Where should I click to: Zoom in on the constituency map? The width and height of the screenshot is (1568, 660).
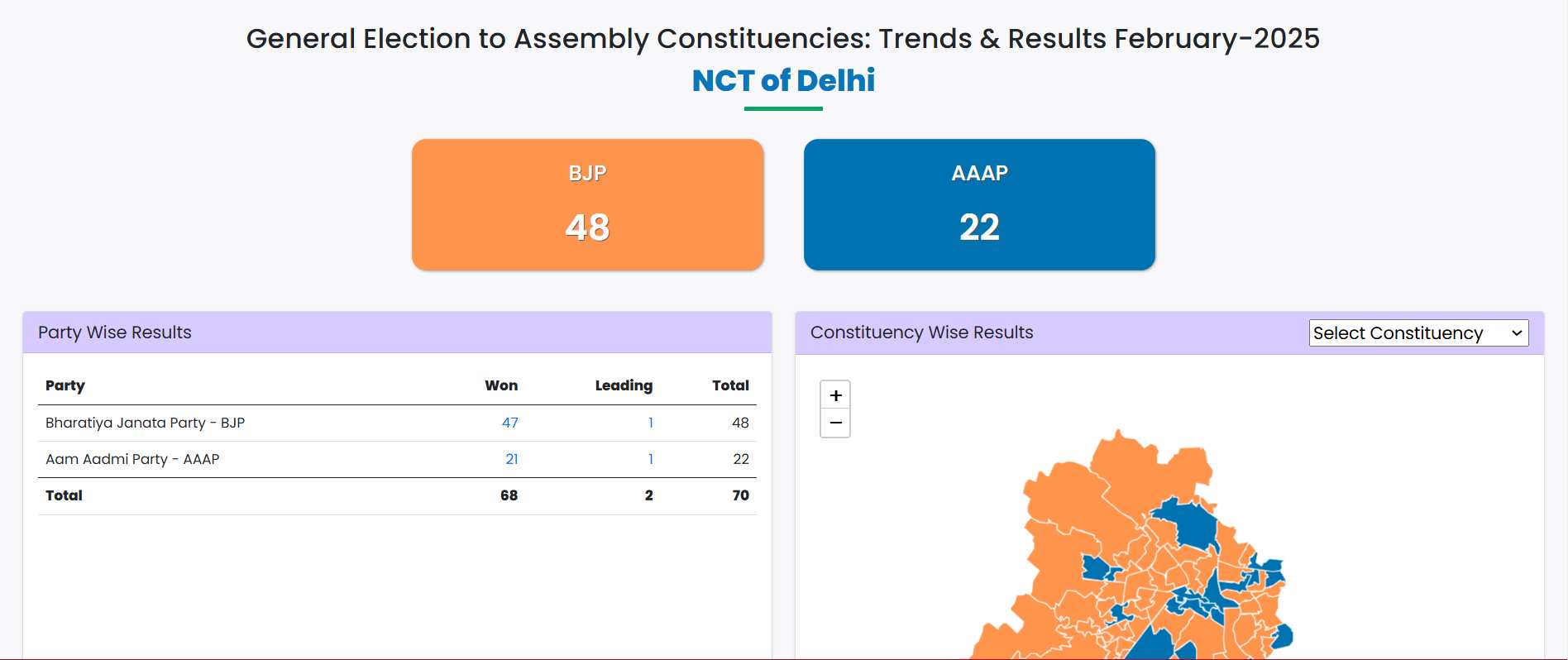835,395
